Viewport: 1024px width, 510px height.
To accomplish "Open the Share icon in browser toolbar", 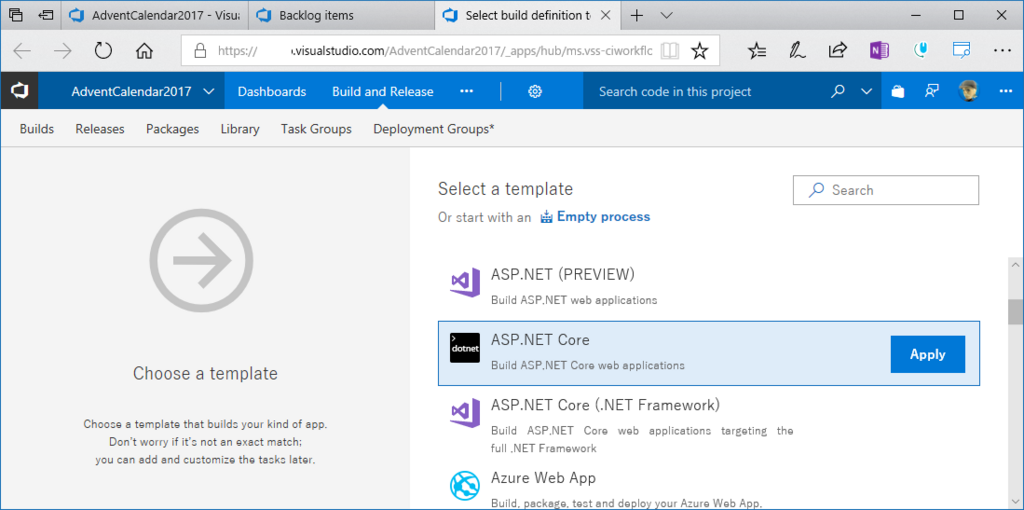I will pos(838,50).
